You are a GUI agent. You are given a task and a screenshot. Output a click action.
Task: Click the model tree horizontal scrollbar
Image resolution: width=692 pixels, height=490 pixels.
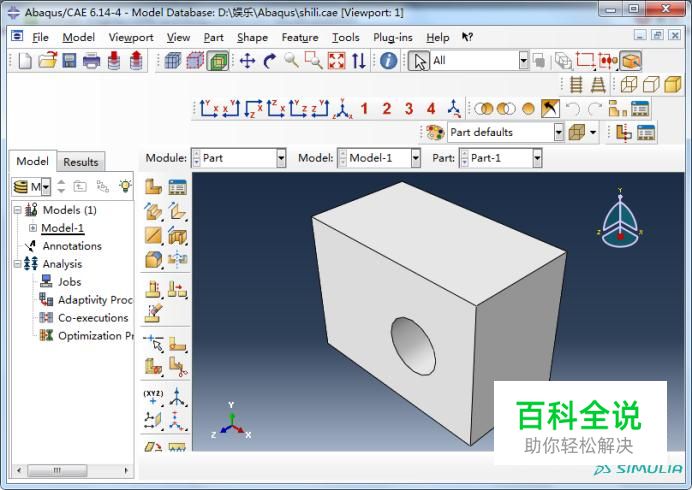57,471
